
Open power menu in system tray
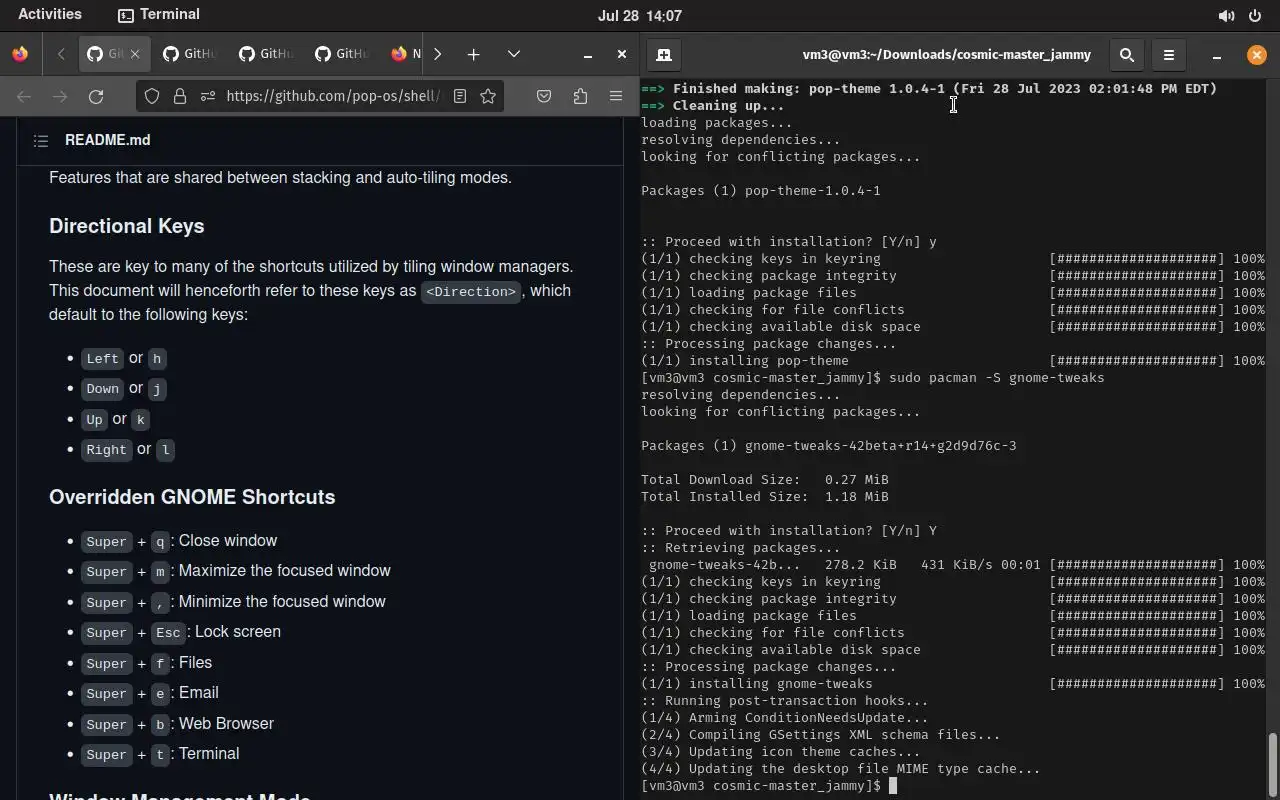click(x=1255, y=16)
